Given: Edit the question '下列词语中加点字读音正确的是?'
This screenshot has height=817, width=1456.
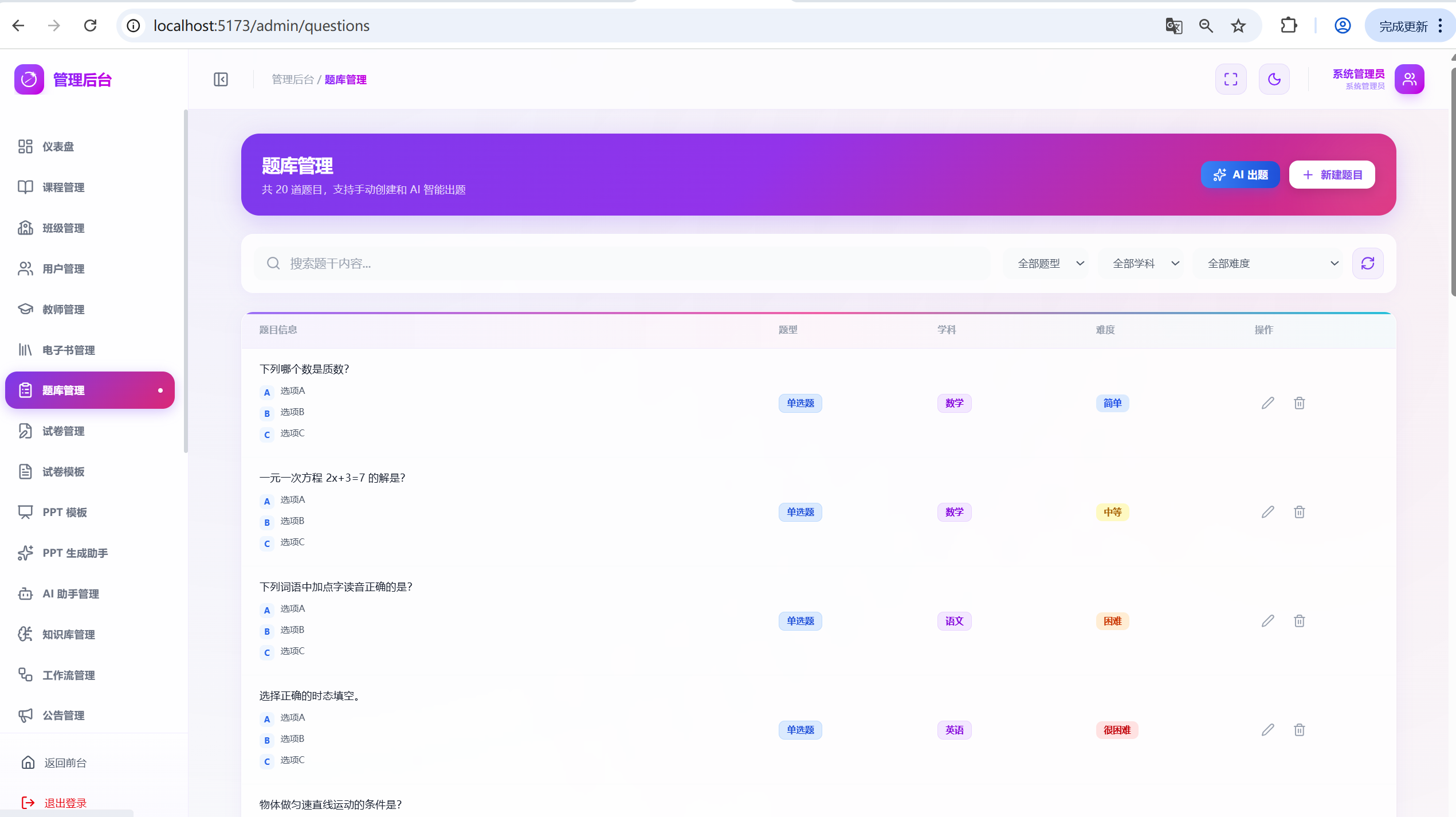Looking at the screenshot, I should tap(1268, 621).
